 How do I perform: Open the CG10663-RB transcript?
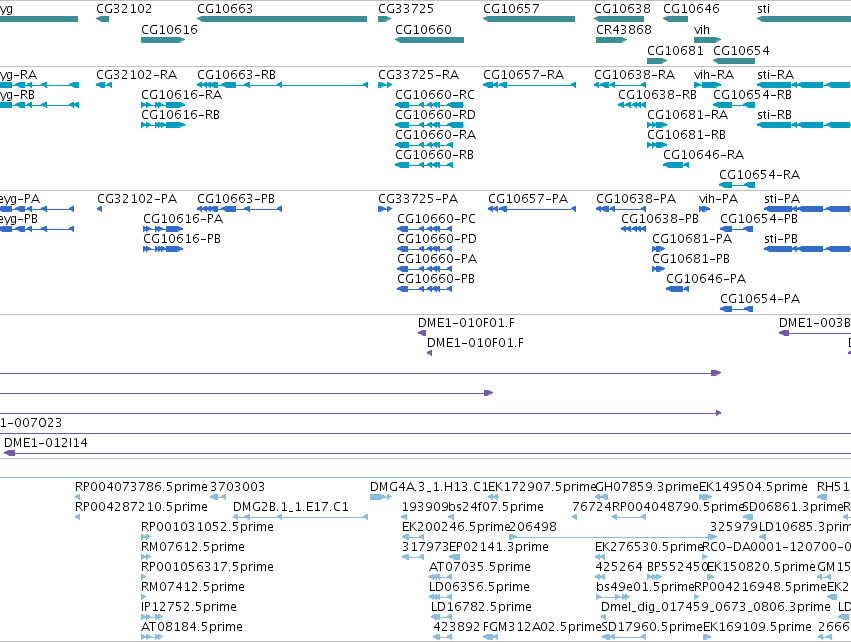282,85
